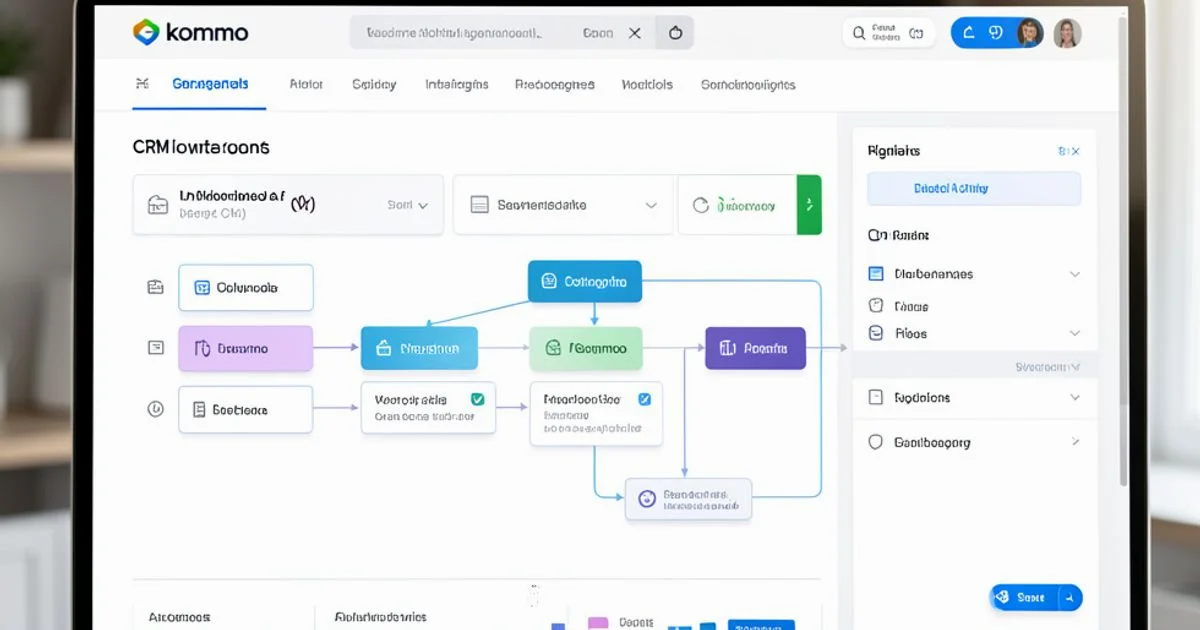Click into the top center search field
Screen dimensions: 1200x630
(470, 33)
